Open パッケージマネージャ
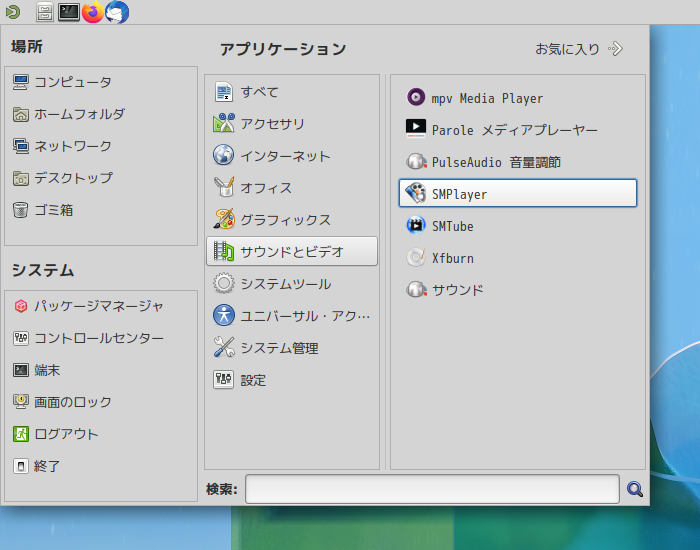This screenshot has height=550, width=700. [x=101, y=306]
